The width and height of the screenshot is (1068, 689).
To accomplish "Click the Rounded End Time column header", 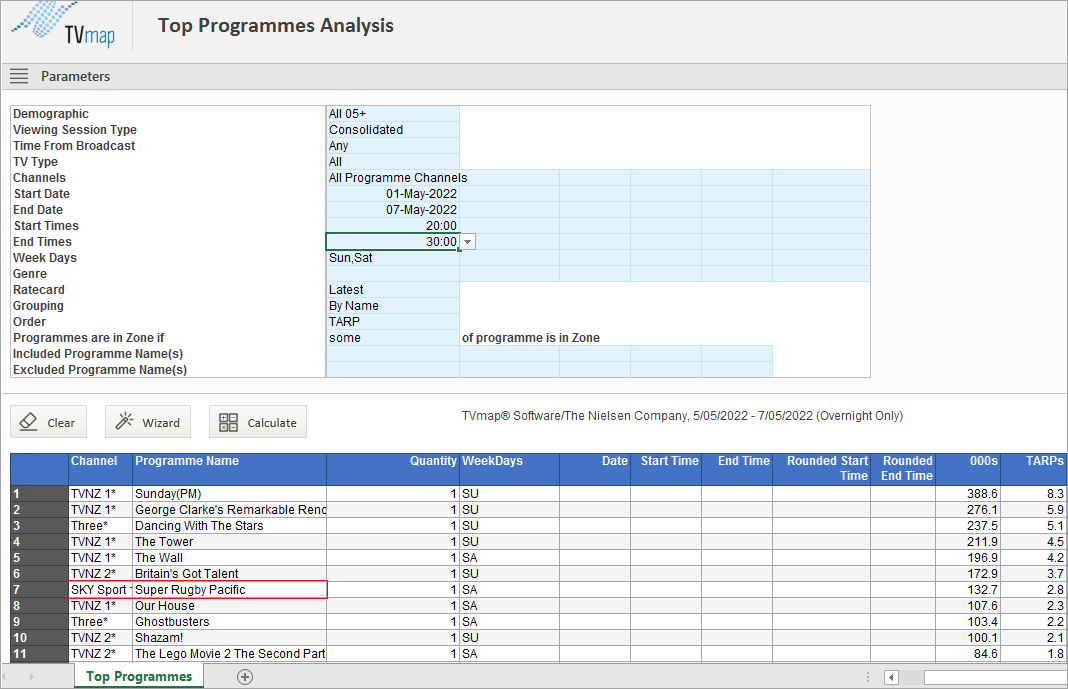I will (903, 469).
